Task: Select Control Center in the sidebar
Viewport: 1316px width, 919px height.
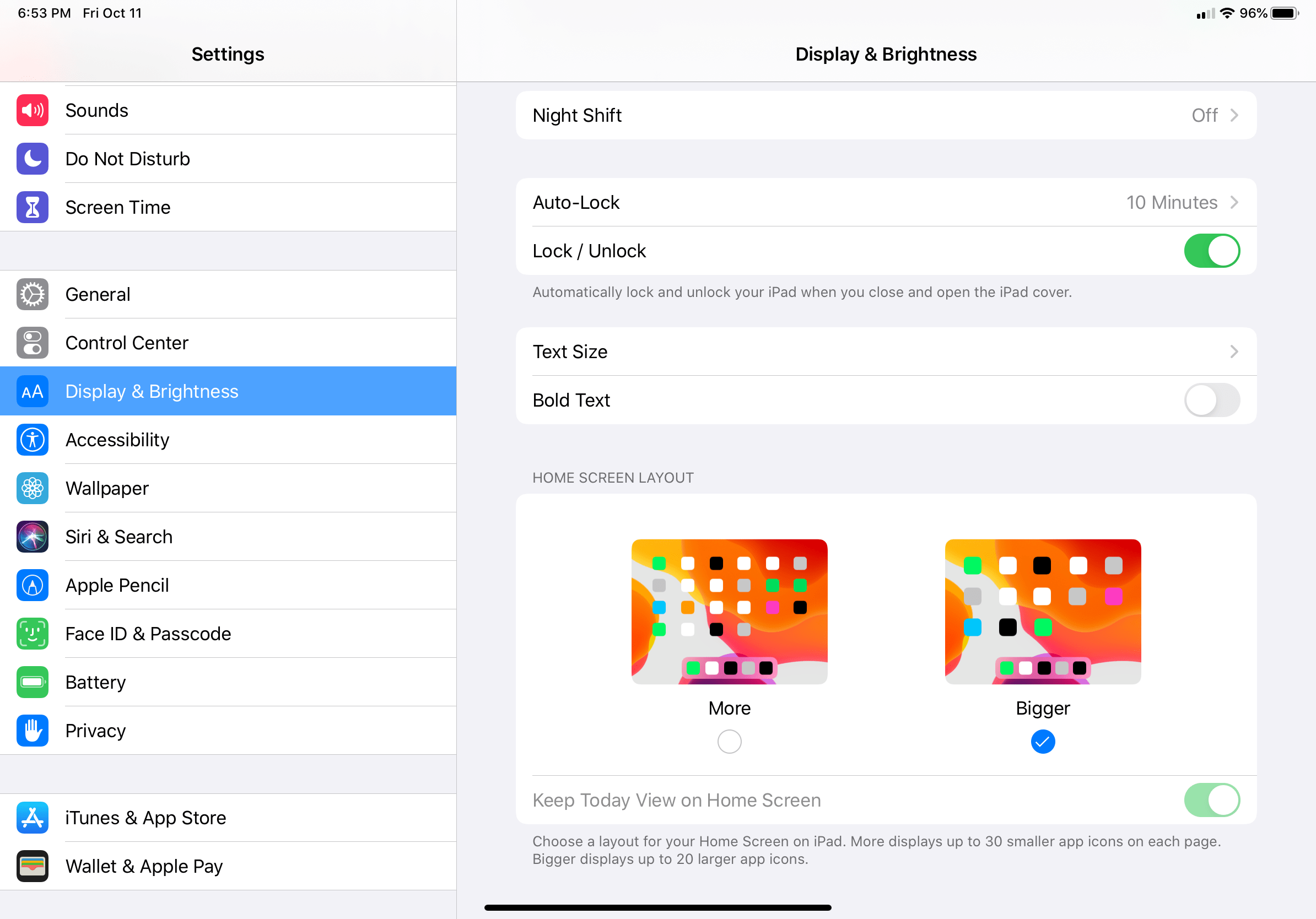Action: 127,343
